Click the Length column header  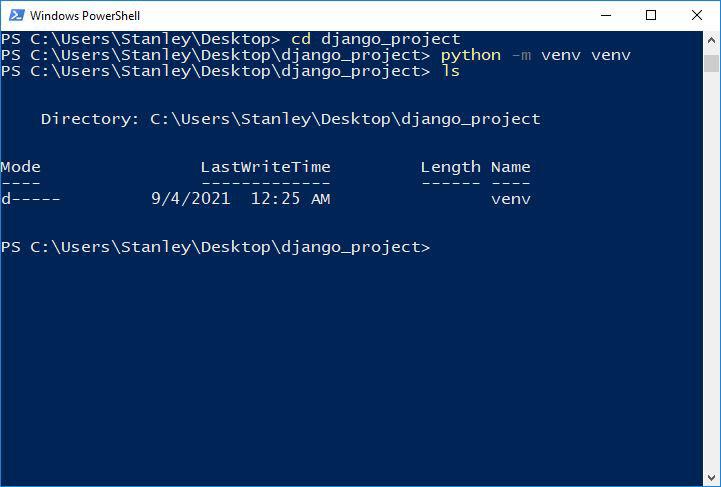tap(450, 167)
